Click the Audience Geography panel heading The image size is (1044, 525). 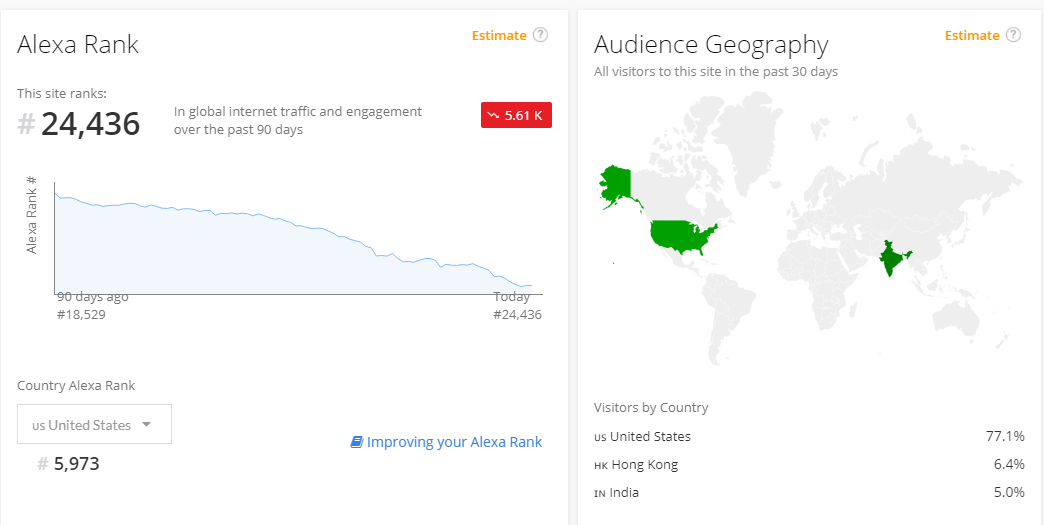[x=711, y=45]
